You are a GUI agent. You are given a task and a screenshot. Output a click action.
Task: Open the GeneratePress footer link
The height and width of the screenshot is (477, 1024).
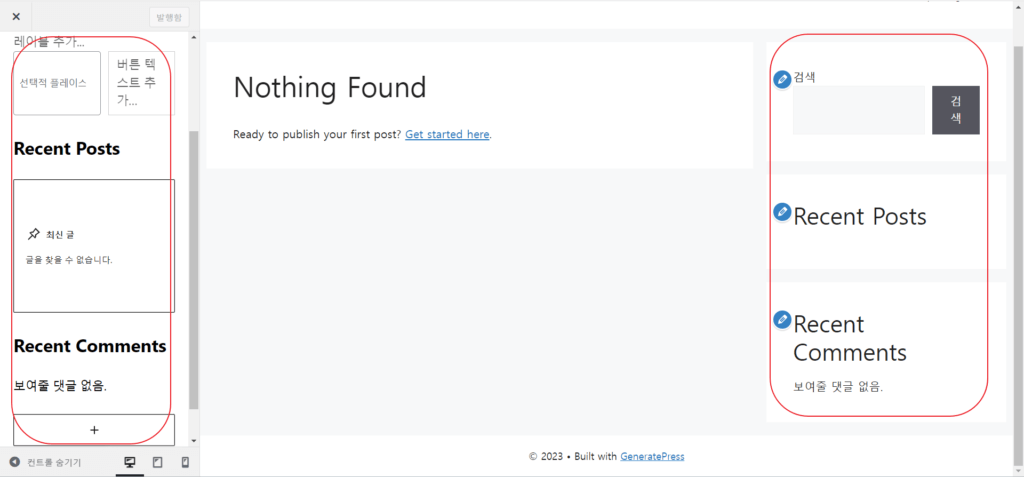652,457
